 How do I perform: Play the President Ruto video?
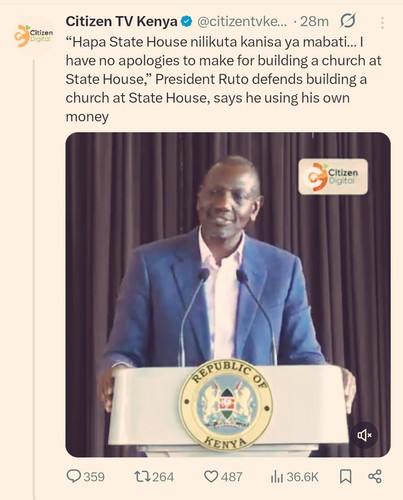228,295
